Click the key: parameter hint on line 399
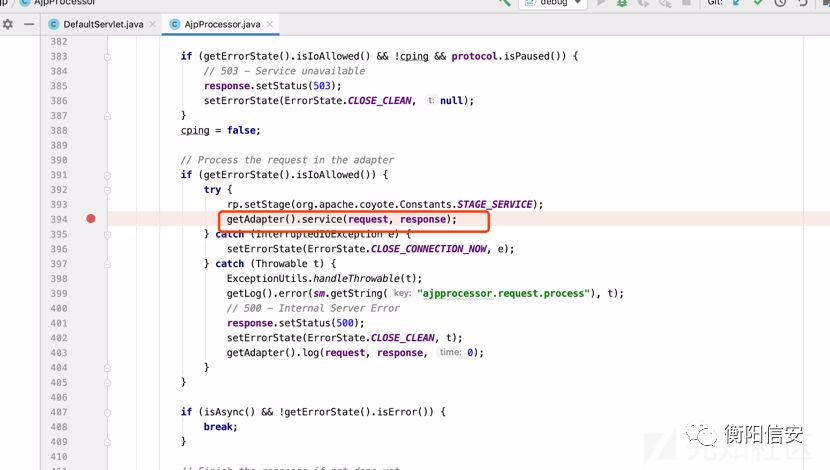The height and width of the screenshot is (470, 830). coord(402,293)
